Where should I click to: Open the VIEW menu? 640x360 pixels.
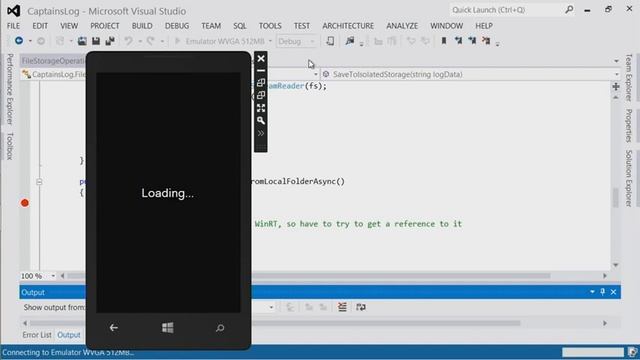click(x=69, y=26)
